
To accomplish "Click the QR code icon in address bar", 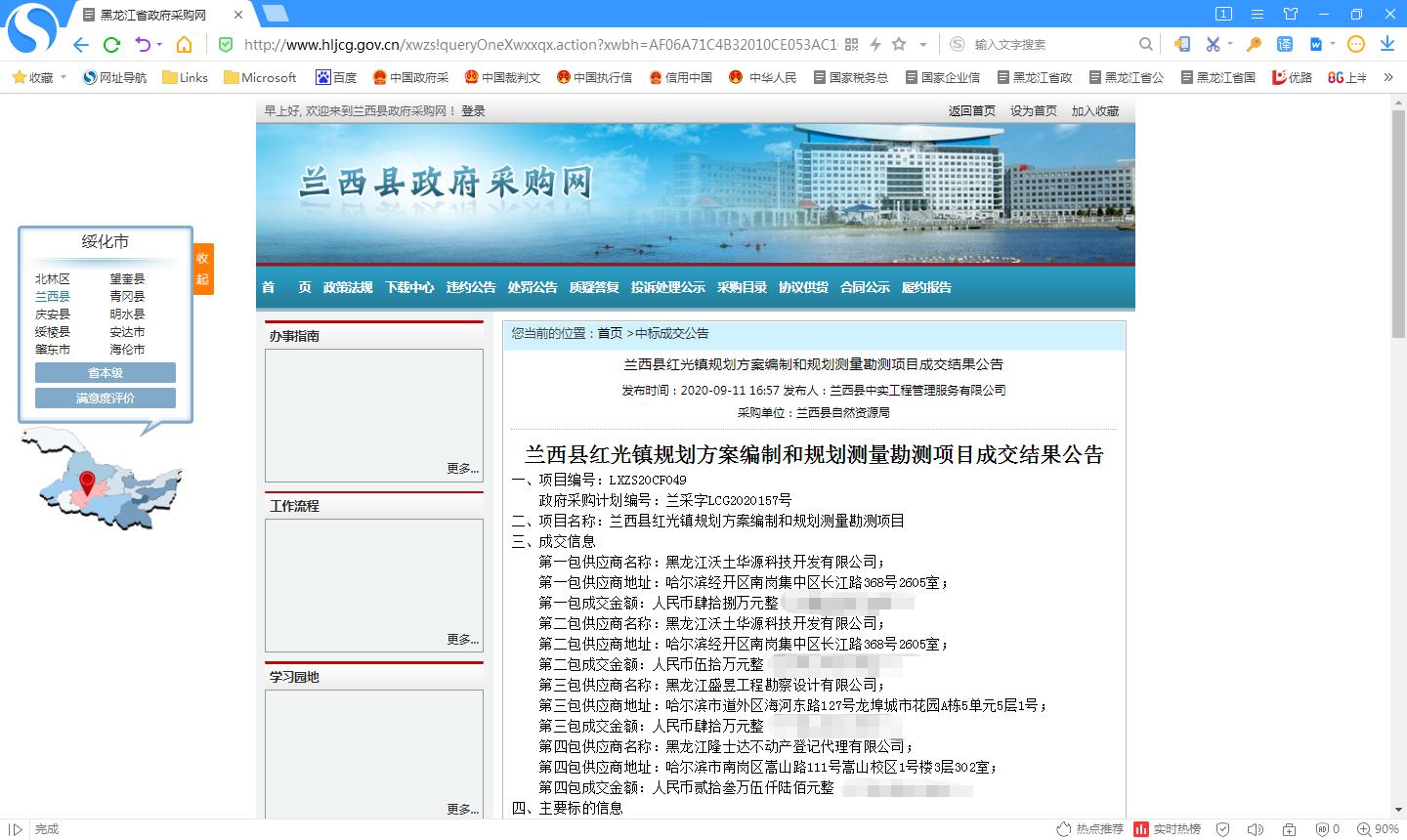I will pyautogui.click(x=851, y=44).
